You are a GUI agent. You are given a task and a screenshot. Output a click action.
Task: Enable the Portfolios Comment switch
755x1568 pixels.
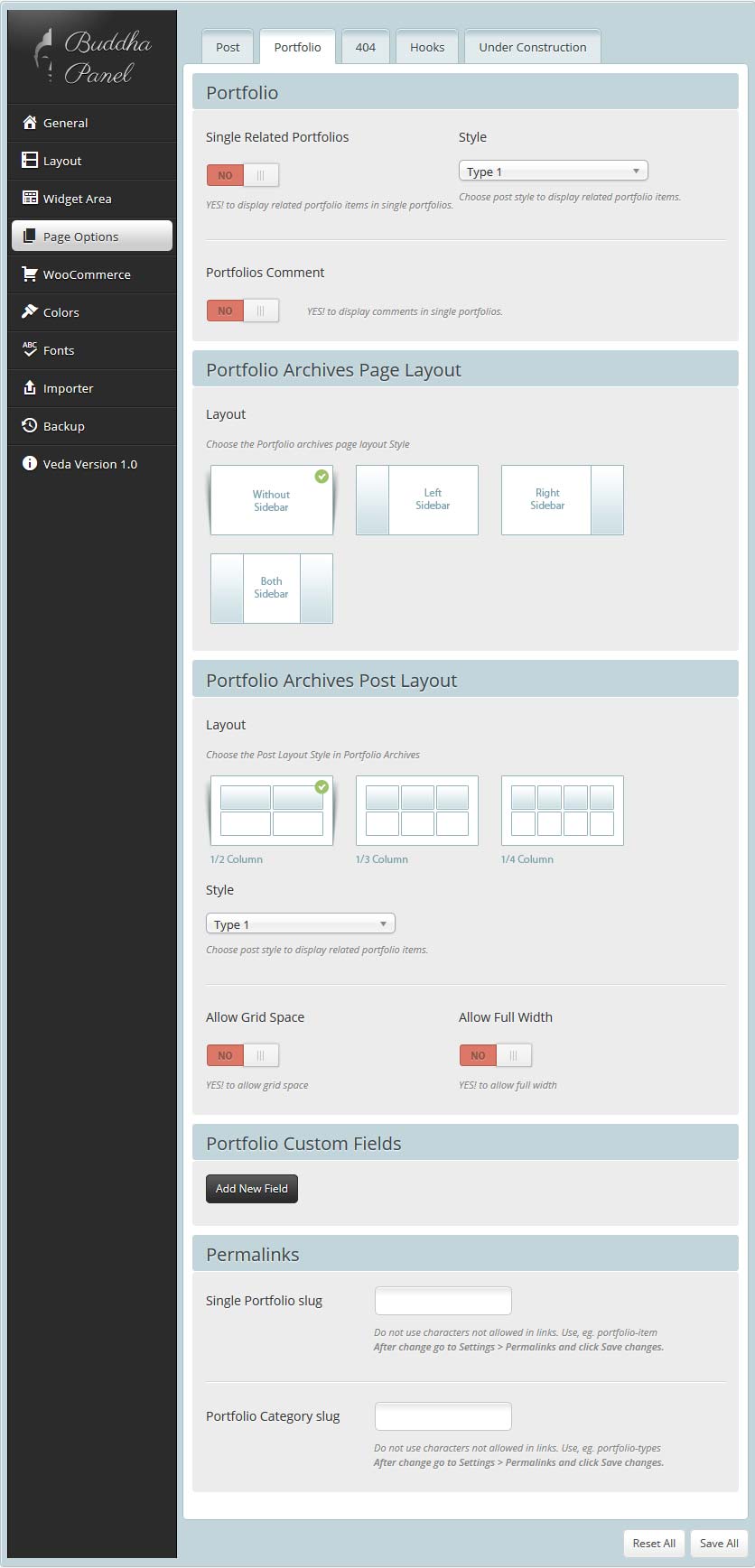tap(242, 311)
